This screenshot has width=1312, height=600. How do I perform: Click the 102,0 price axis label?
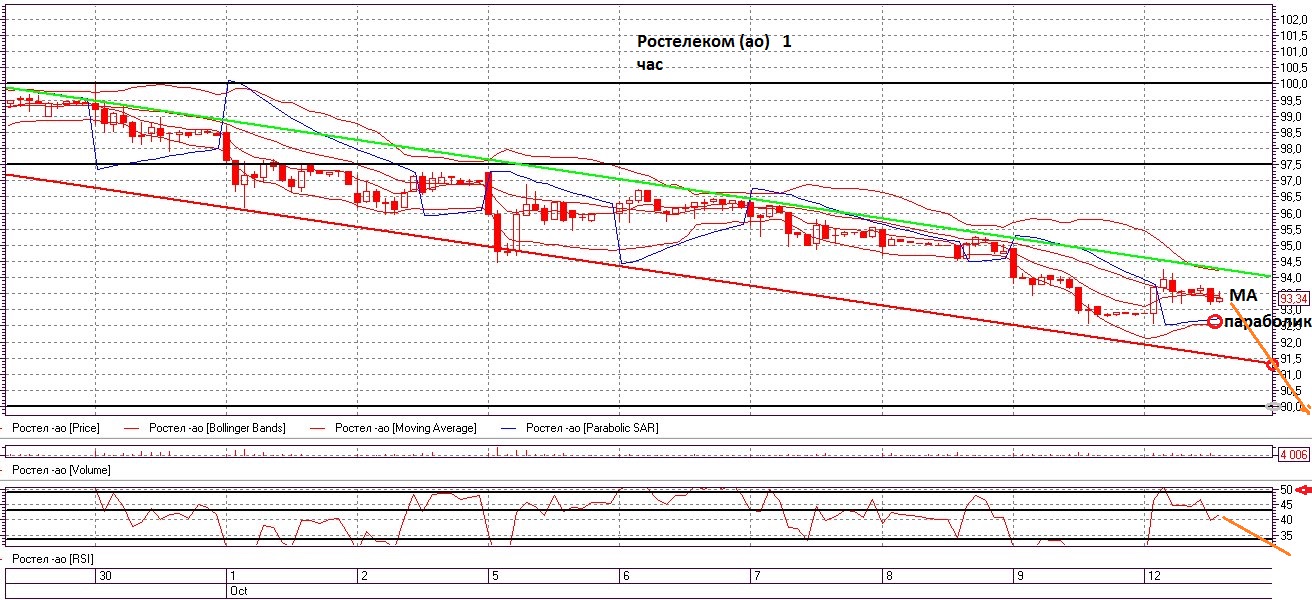[1293, 18]
